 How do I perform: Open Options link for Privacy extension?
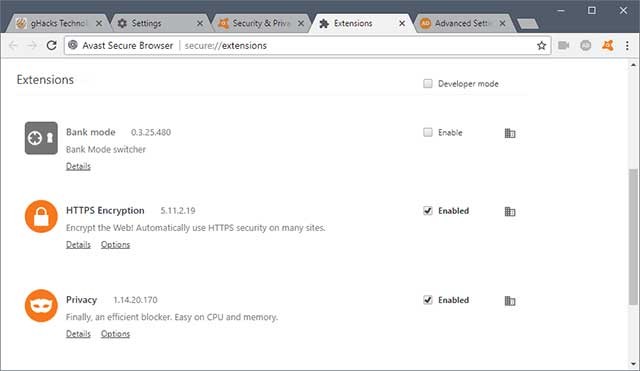pyautogui.click(x=116, y=334)
